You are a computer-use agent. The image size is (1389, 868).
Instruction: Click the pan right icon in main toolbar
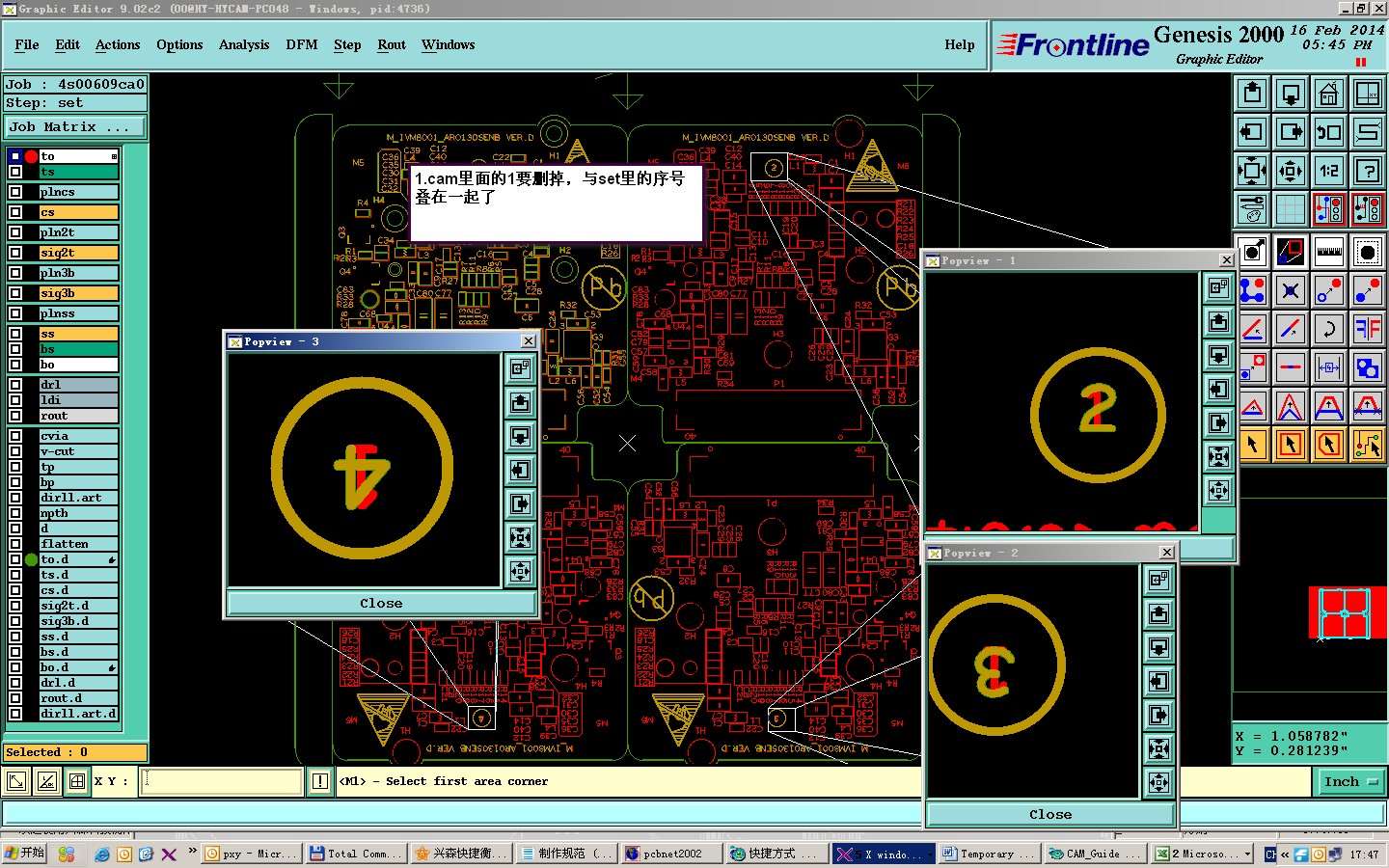pyautogui.click(x=1291, y=132)
